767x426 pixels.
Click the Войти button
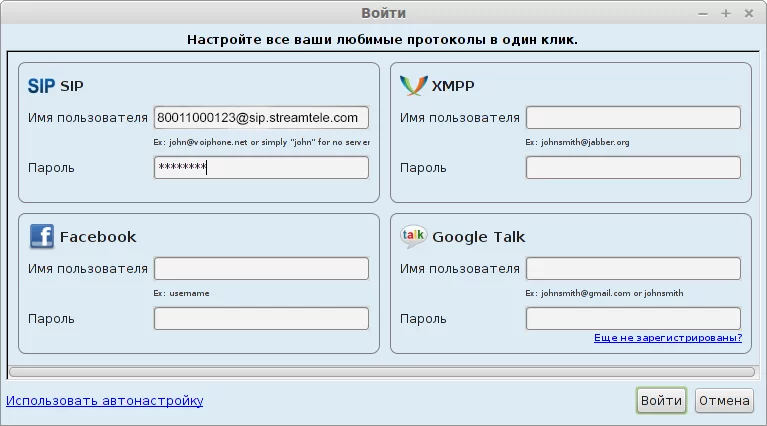click(x=661, y=401)
